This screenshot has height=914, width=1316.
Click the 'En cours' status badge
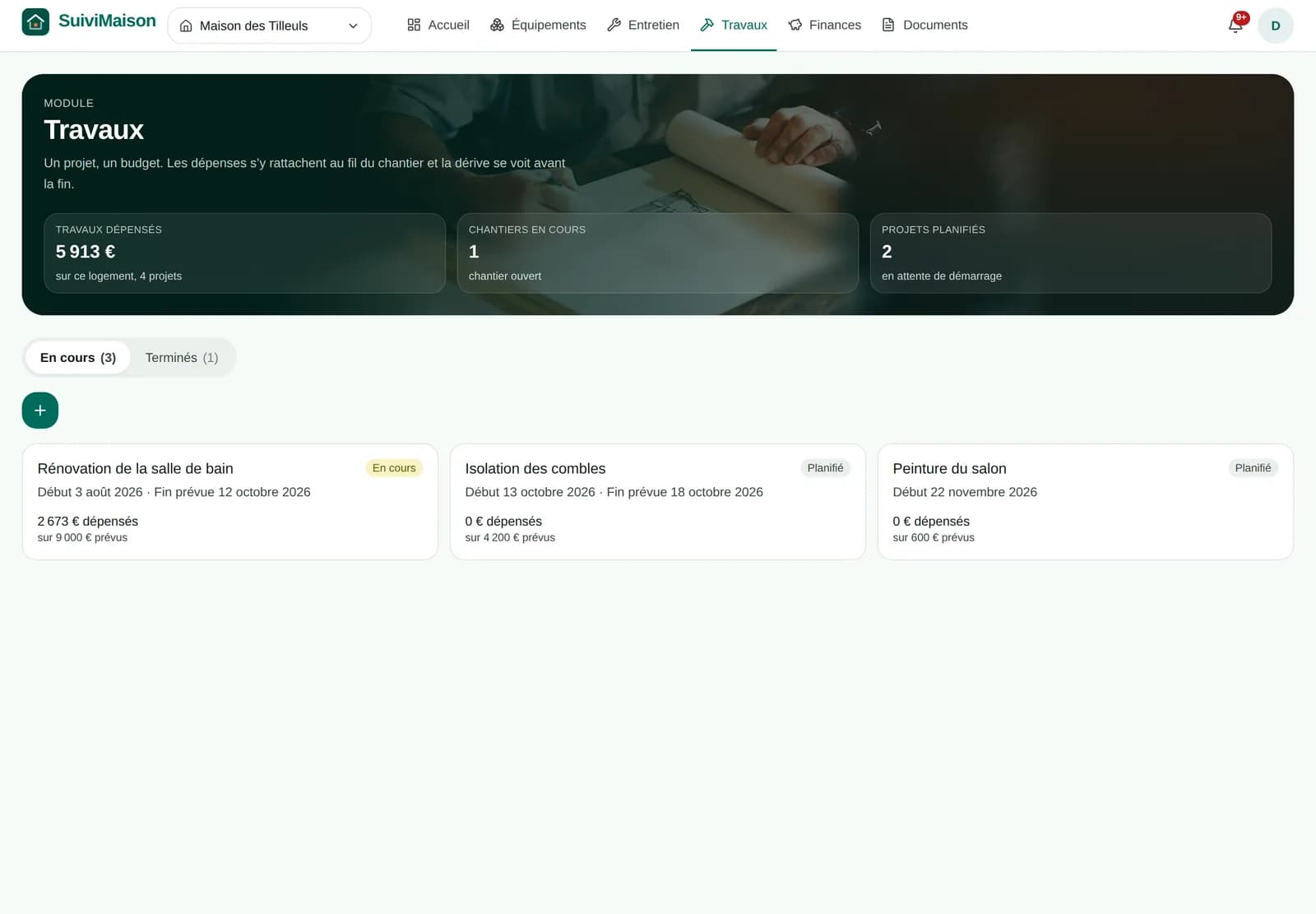394,468
